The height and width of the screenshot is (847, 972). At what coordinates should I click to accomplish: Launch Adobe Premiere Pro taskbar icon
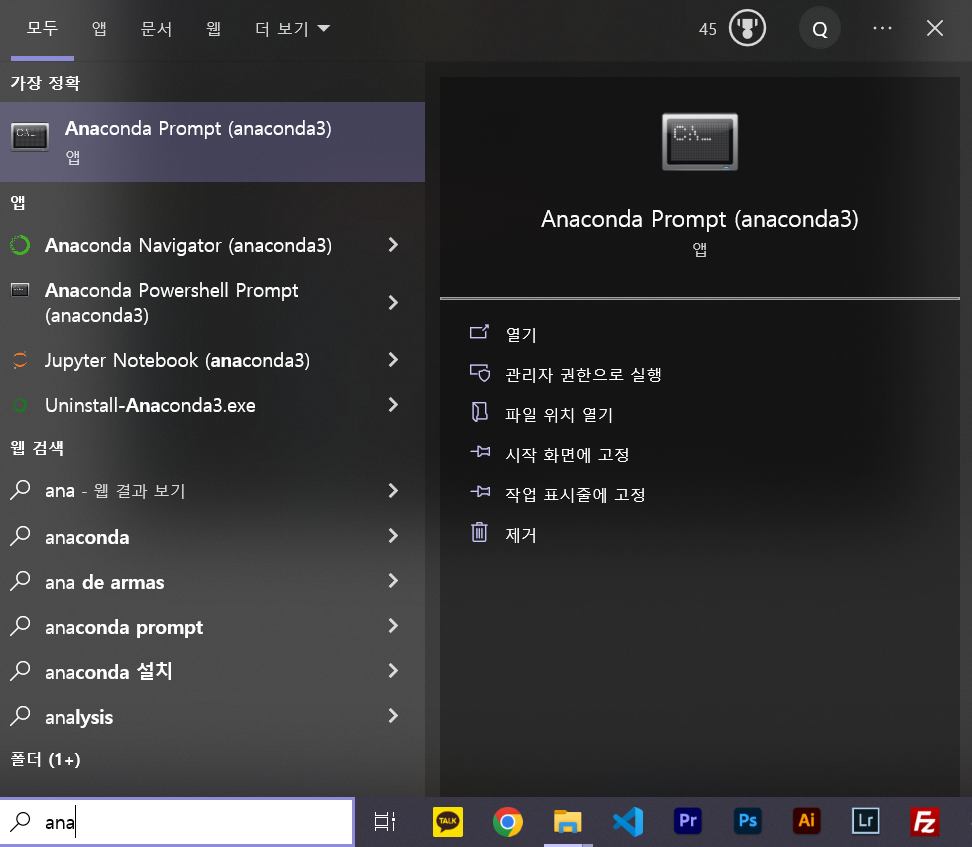[x=687, y=821]
